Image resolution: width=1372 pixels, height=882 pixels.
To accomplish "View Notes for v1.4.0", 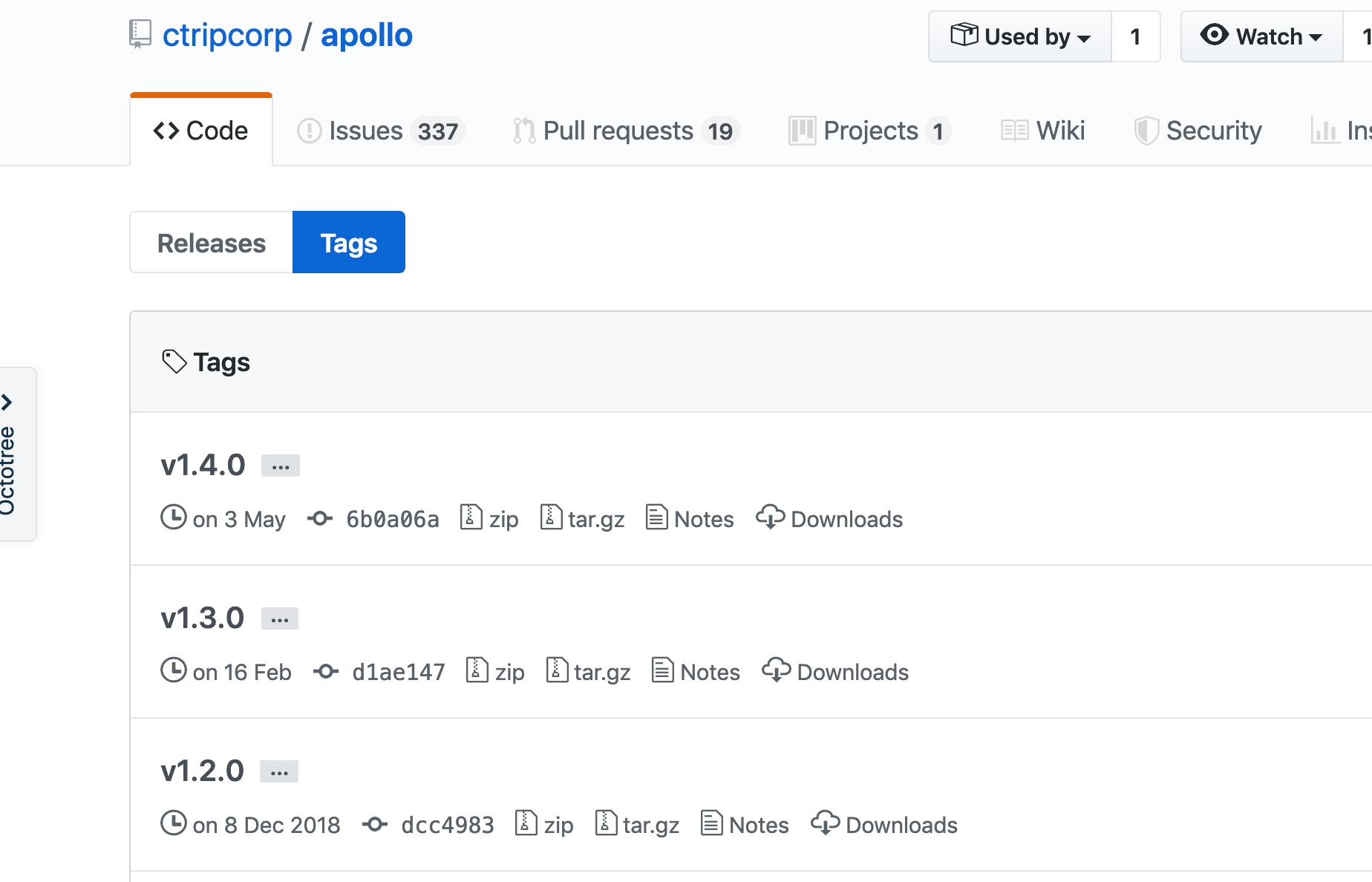I will click(704, 519).
